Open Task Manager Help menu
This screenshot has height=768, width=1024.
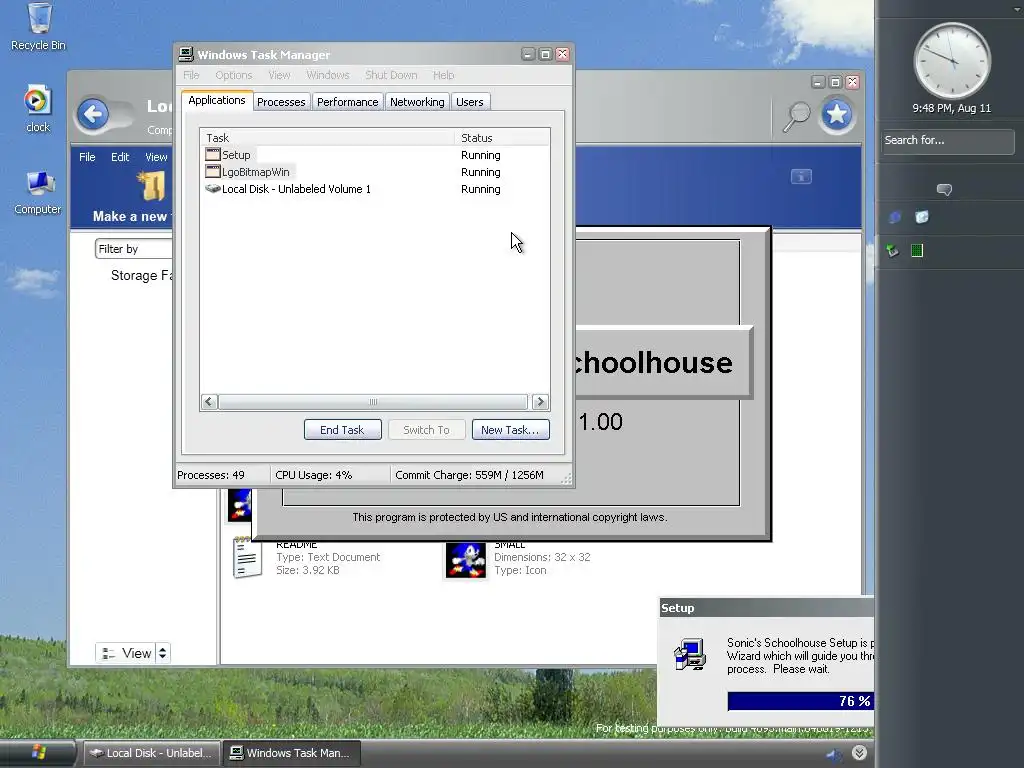[x=443, y=75]
